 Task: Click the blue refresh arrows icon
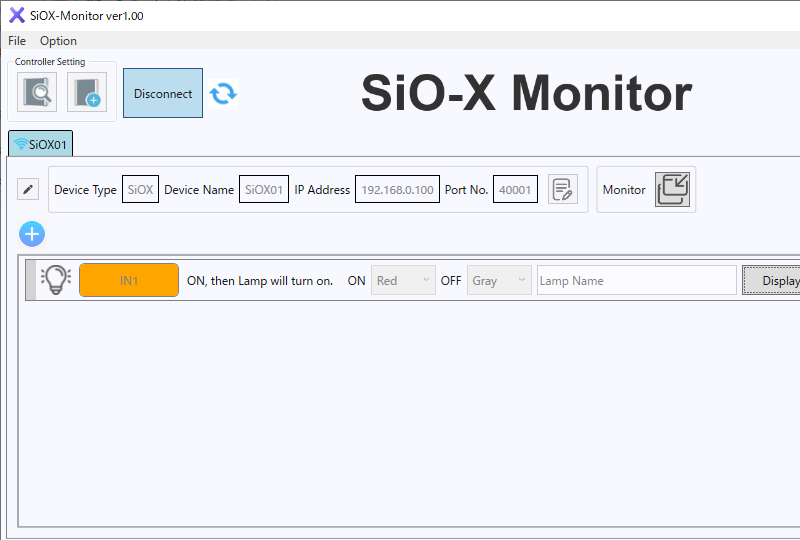coord(223,93)
